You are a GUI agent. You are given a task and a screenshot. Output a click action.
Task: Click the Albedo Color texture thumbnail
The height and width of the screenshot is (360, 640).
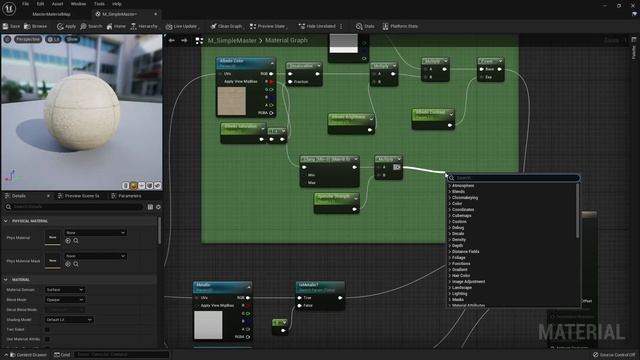(231, 101)
